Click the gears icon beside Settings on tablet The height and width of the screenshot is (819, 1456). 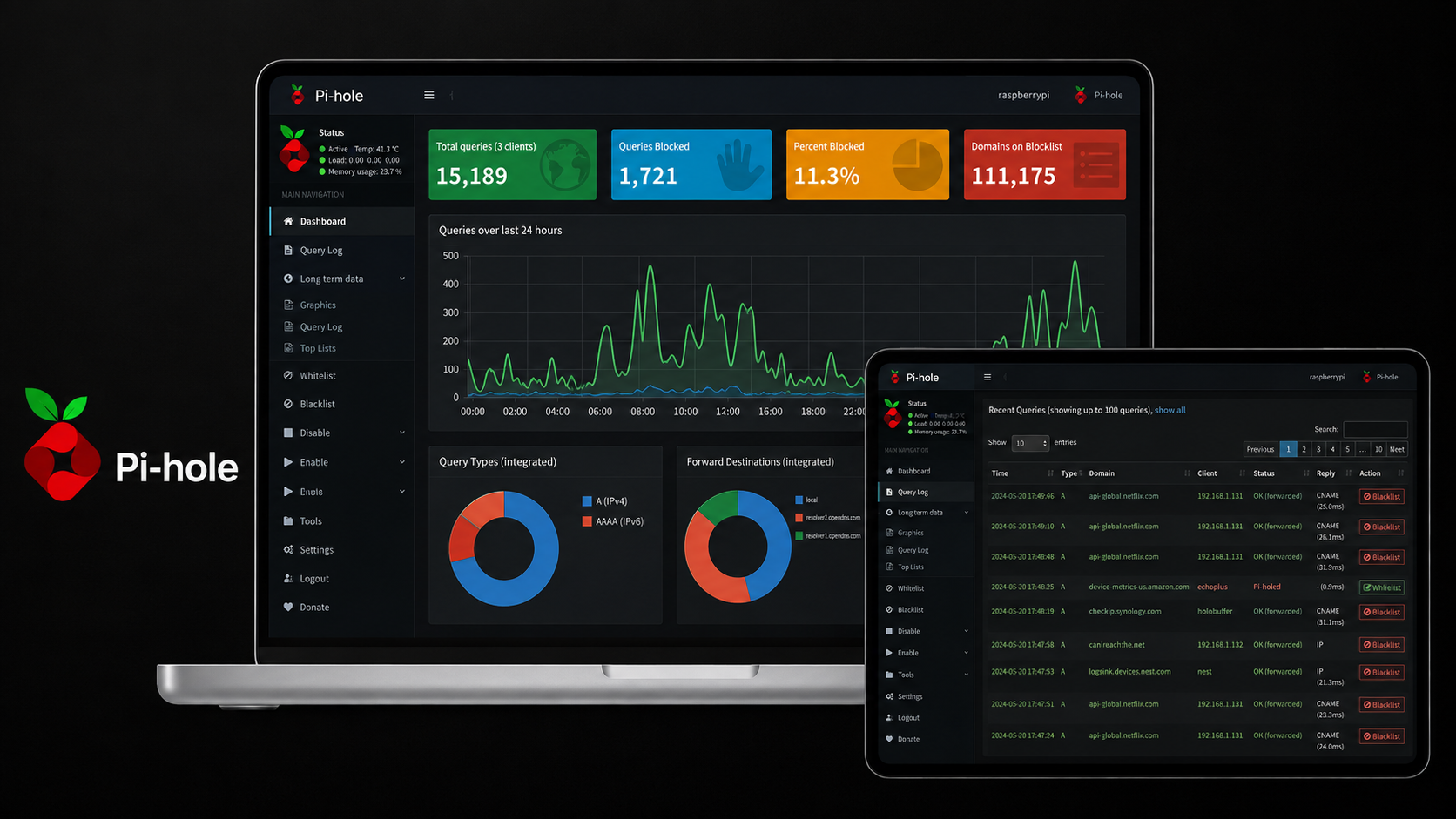[889, 696]
